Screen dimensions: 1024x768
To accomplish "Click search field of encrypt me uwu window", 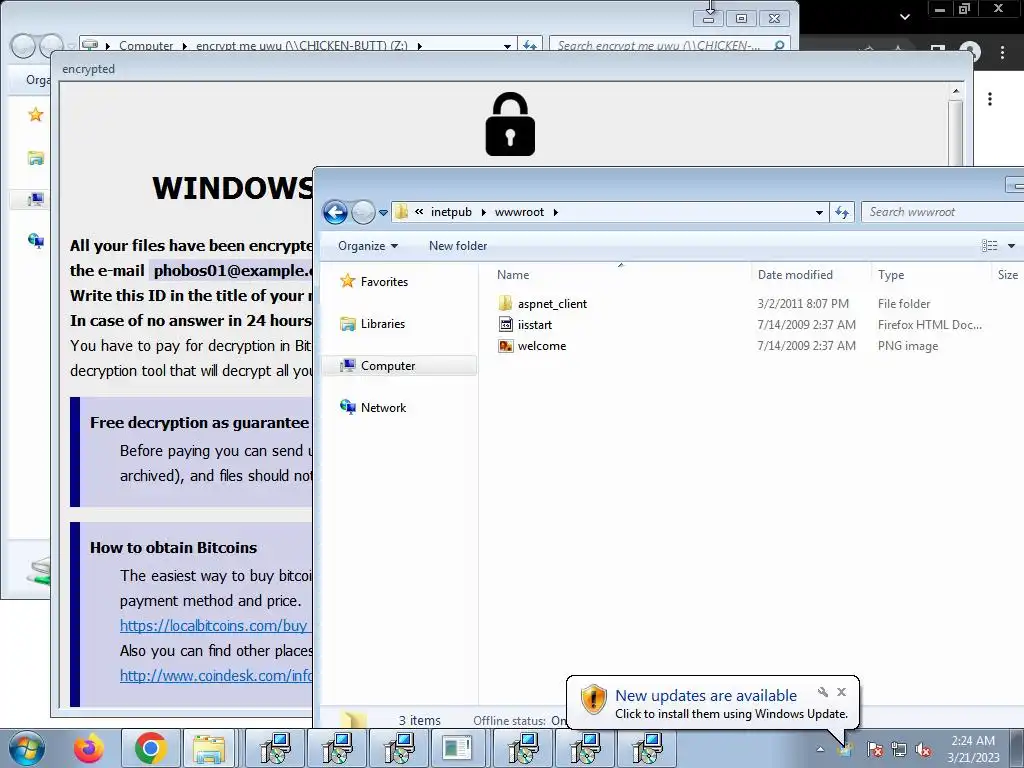I will point(669,45).
